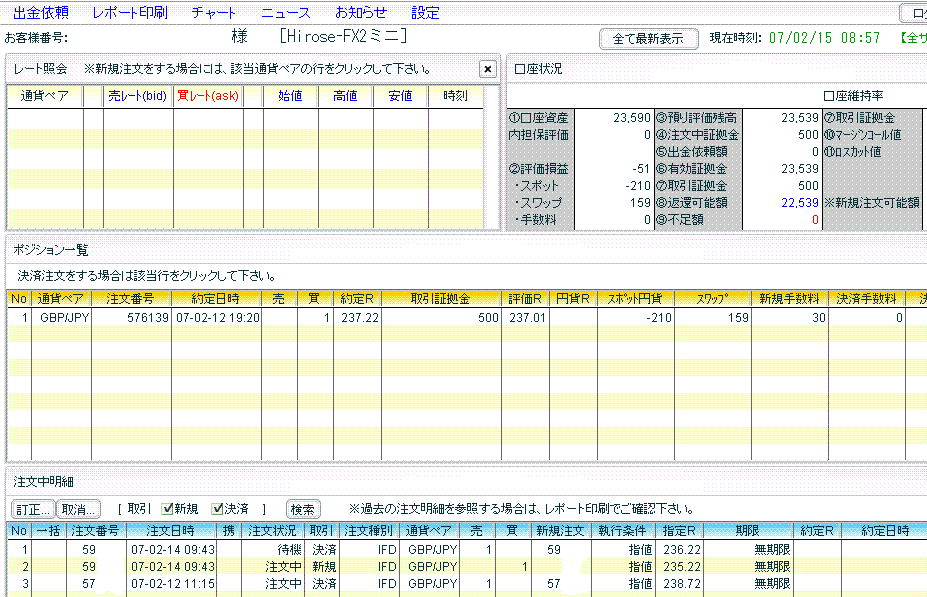The height and width of the screenshot is (597, 927).
Task: Click the 新規注文 column header
Action: pos(560,530)
